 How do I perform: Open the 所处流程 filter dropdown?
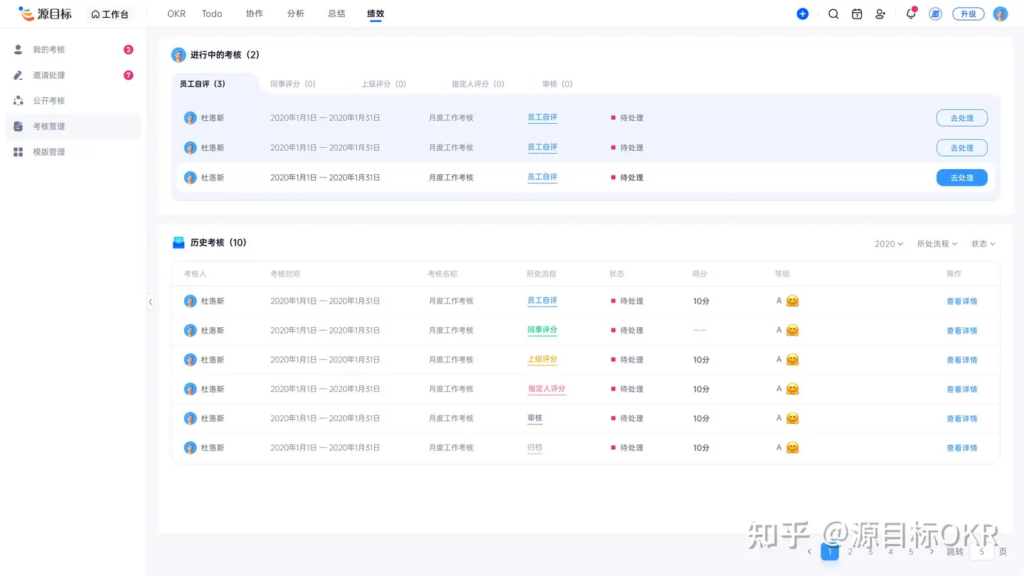tap(937, 244)
